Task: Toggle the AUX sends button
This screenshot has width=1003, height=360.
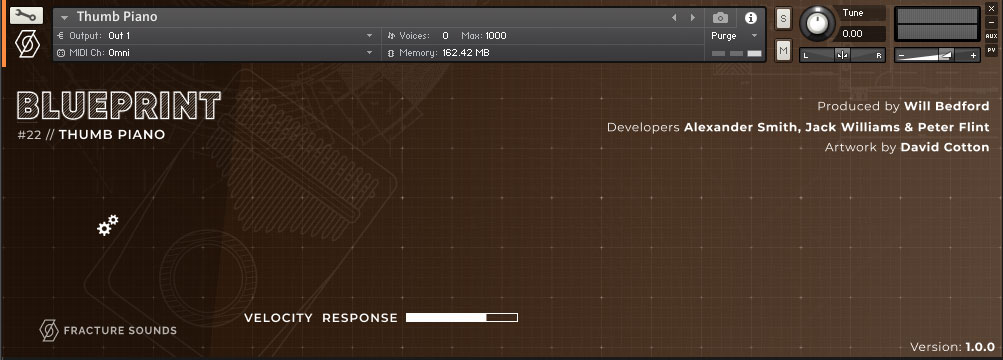Action: [991, 36]
